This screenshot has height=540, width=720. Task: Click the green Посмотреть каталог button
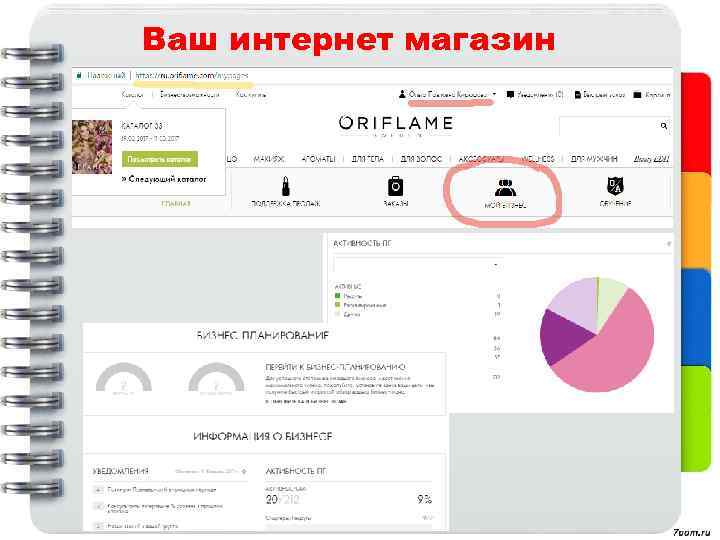click(159, 159)
